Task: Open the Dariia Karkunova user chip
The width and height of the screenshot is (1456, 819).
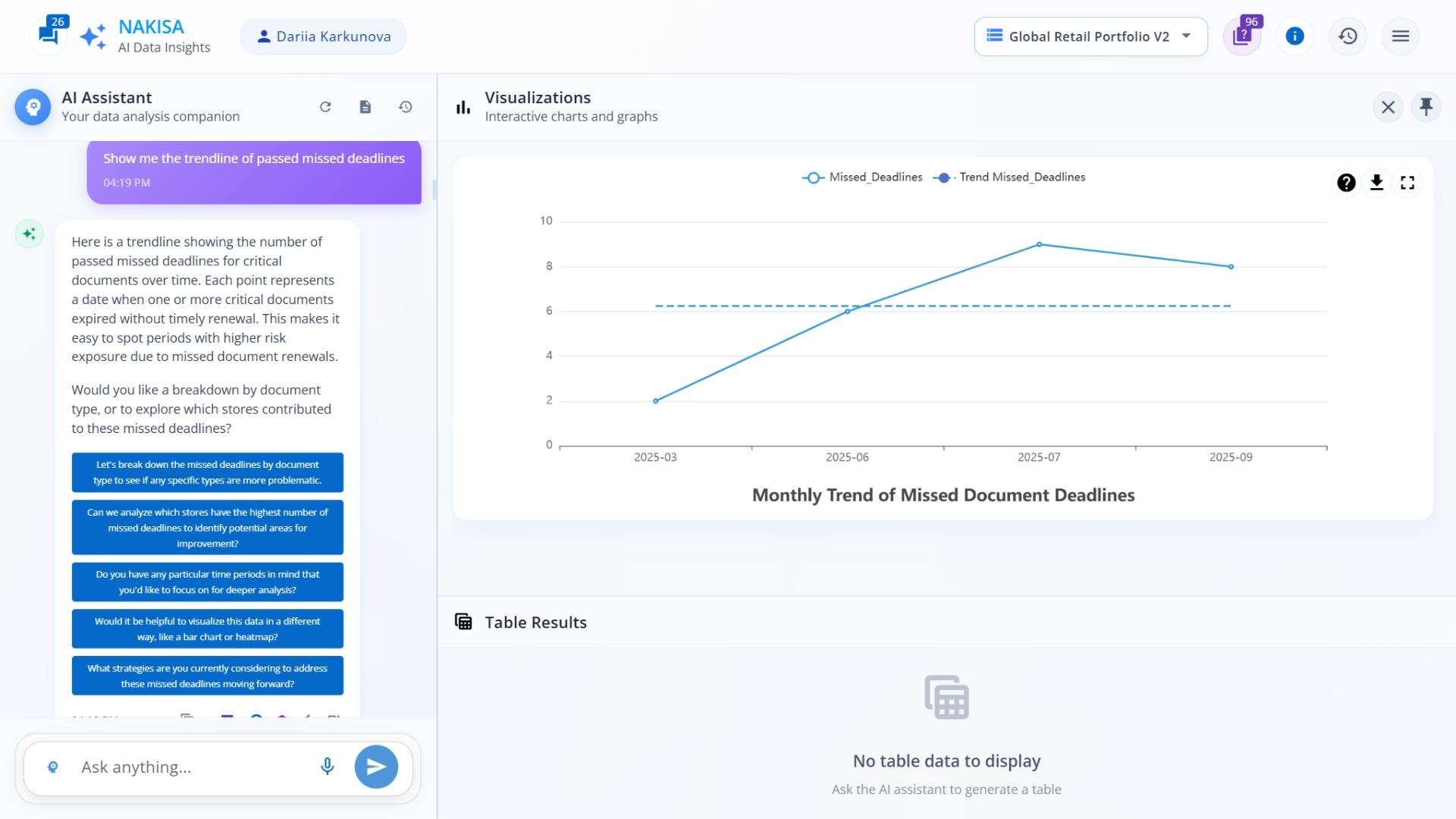Action: (x=323, y=36)
